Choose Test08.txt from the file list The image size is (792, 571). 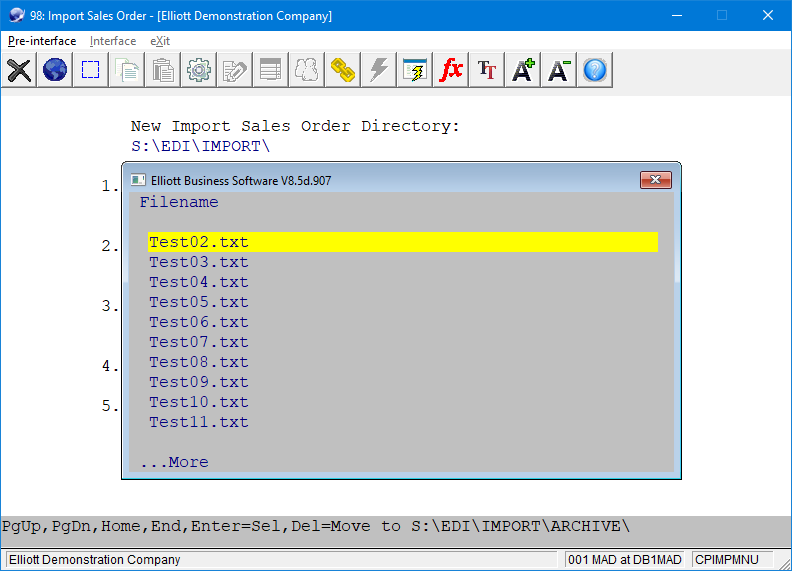coord(199,362)
